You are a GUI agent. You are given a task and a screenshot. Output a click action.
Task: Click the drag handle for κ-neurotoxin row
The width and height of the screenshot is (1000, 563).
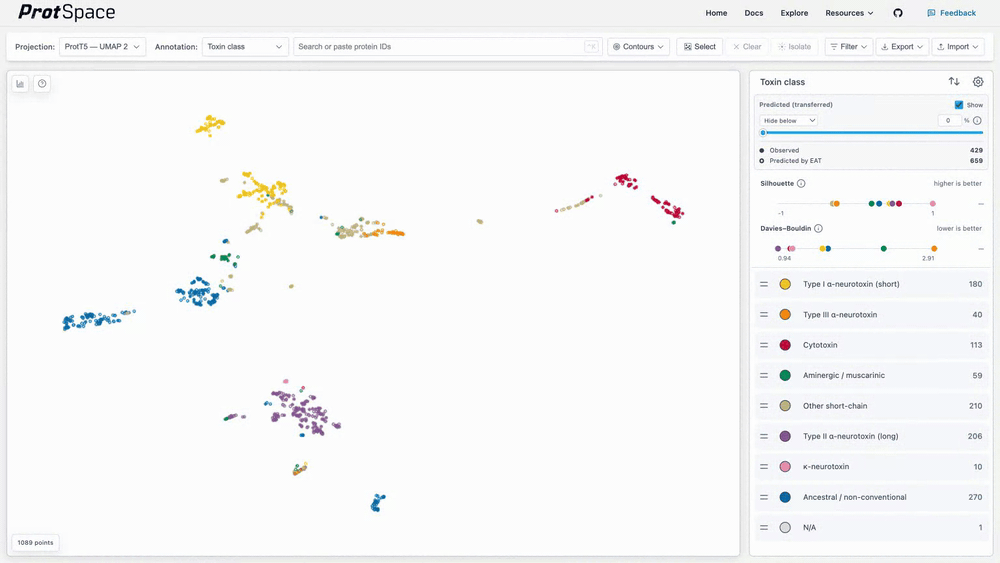point(764,467)
